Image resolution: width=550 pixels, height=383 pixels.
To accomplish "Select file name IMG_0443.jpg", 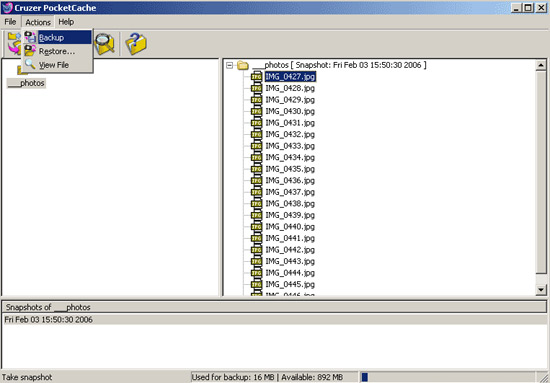I will pyautogui.click(x=290, y=262).
